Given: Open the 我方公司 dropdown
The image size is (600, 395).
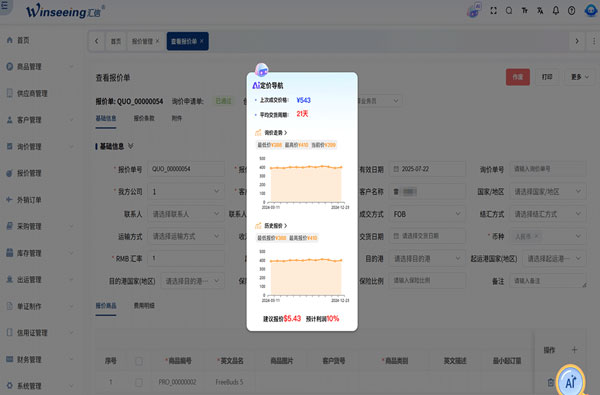Looking at the screenshot, I should [x=186, y=191].
